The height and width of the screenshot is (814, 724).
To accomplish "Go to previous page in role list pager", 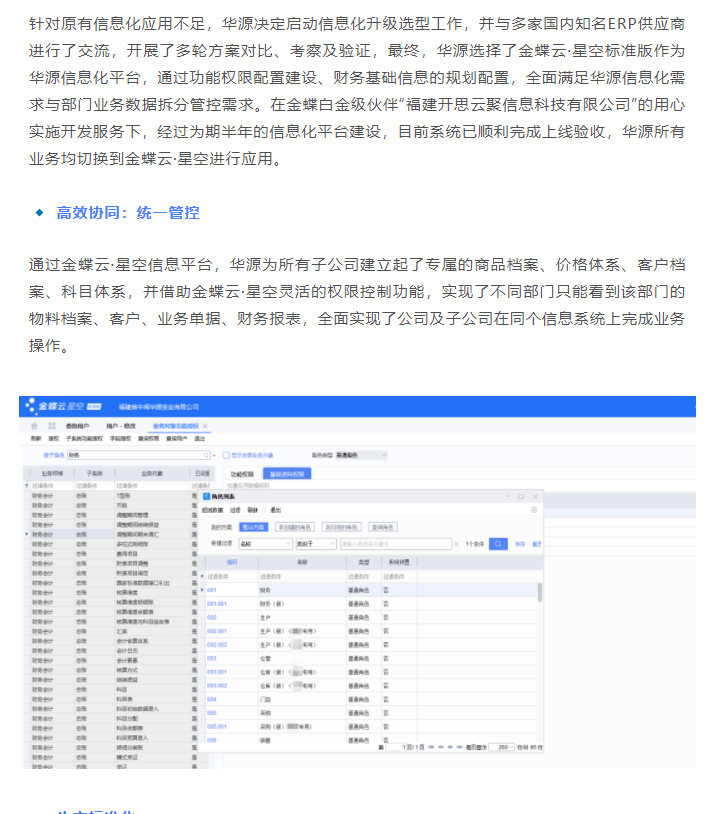I will (441, 747).
